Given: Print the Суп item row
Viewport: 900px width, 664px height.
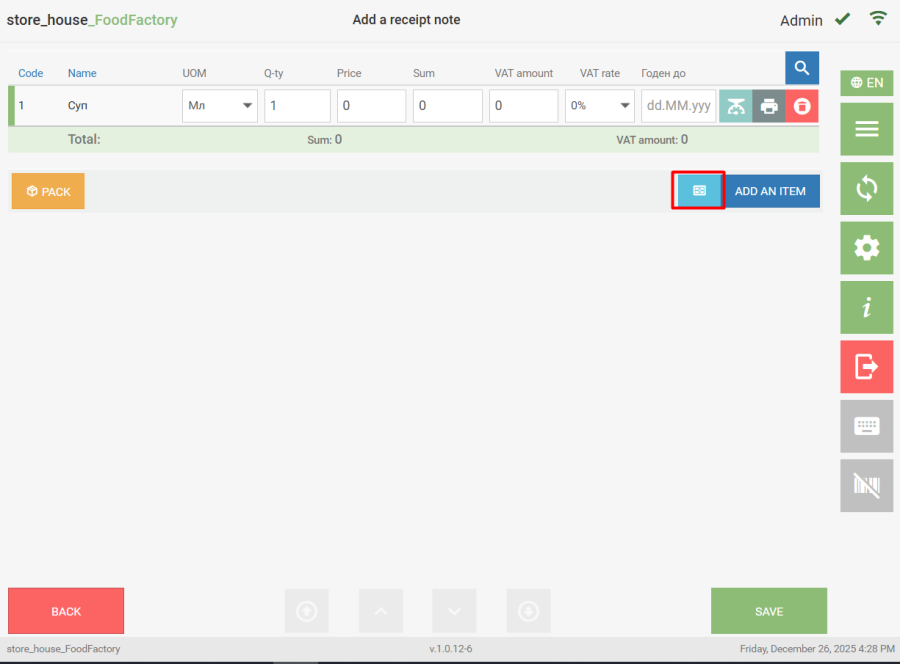Looking at the screenshot, I should pos(769,106).
